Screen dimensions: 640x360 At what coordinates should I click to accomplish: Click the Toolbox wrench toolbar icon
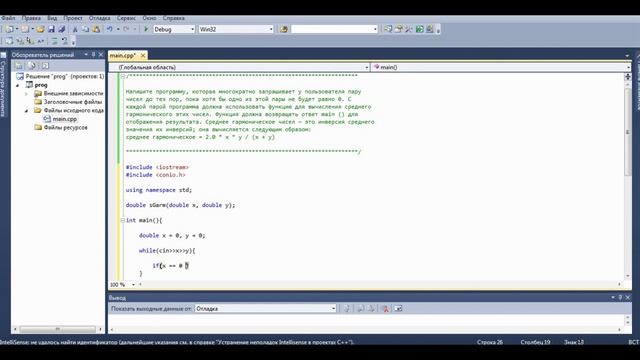[409, 29]
